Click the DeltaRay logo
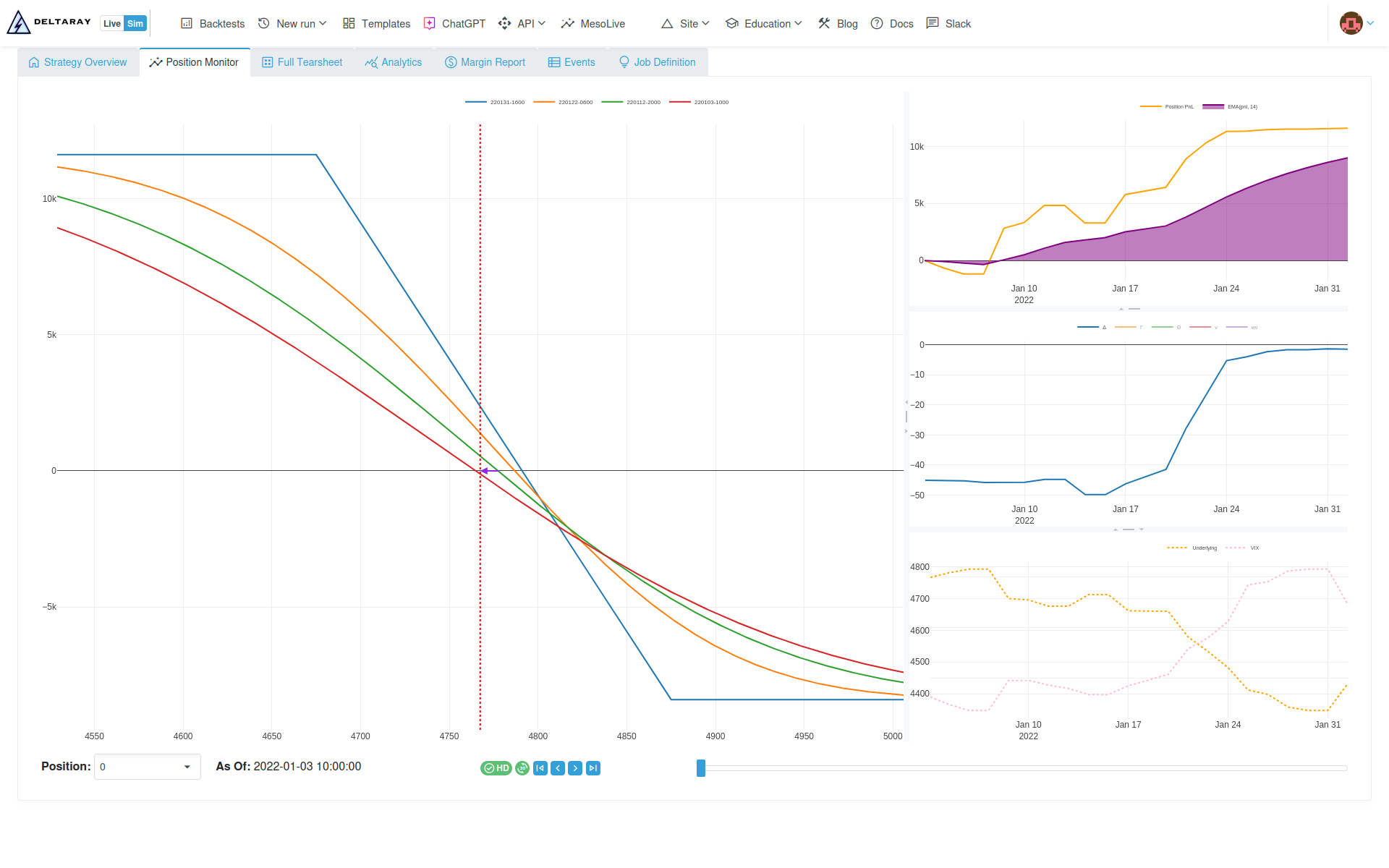Image resolution: width=1389 pixels, height=868 pixels. click(x=49, y=23)
